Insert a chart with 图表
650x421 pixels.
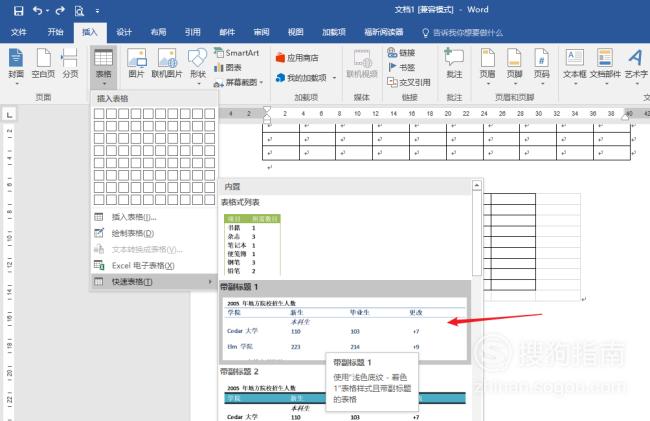[x=228, y=68]
